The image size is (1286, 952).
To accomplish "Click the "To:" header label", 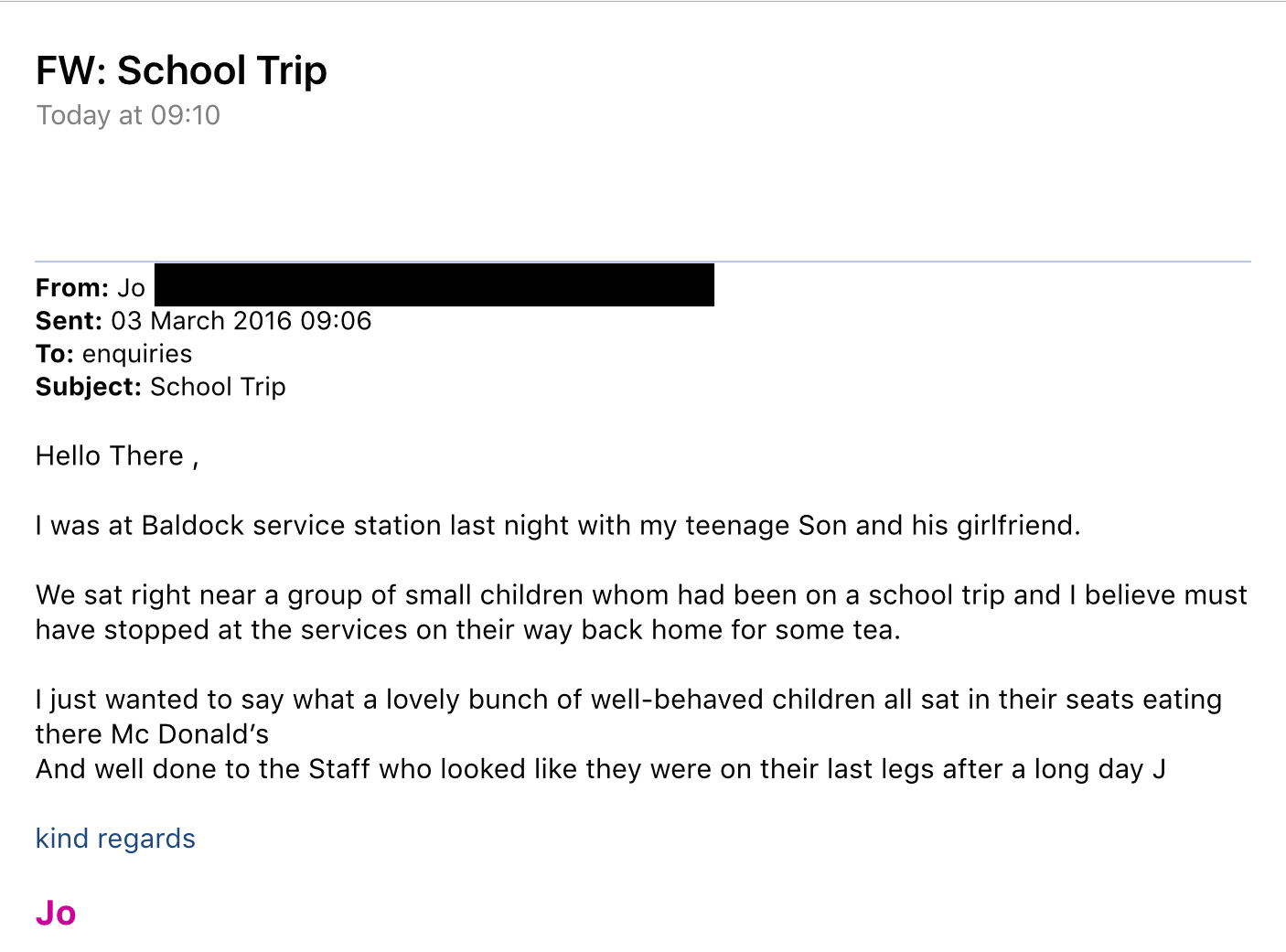I will tap(55, 354).
